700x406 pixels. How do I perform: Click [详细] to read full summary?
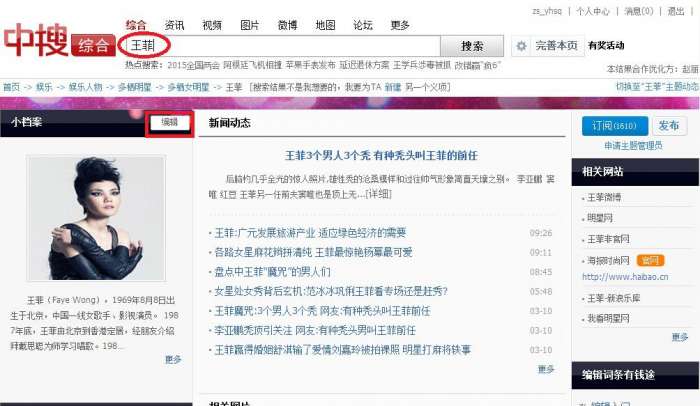[x=378, y=194]
